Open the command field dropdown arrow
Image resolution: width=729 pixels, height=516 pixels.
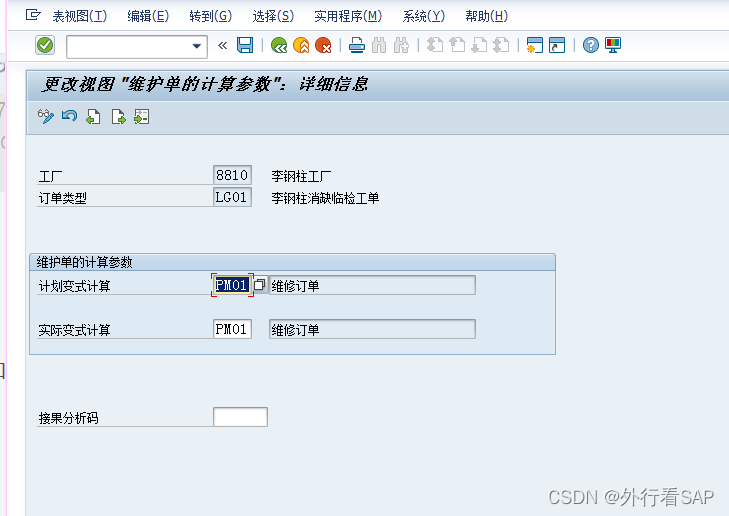tap(197, 46)
